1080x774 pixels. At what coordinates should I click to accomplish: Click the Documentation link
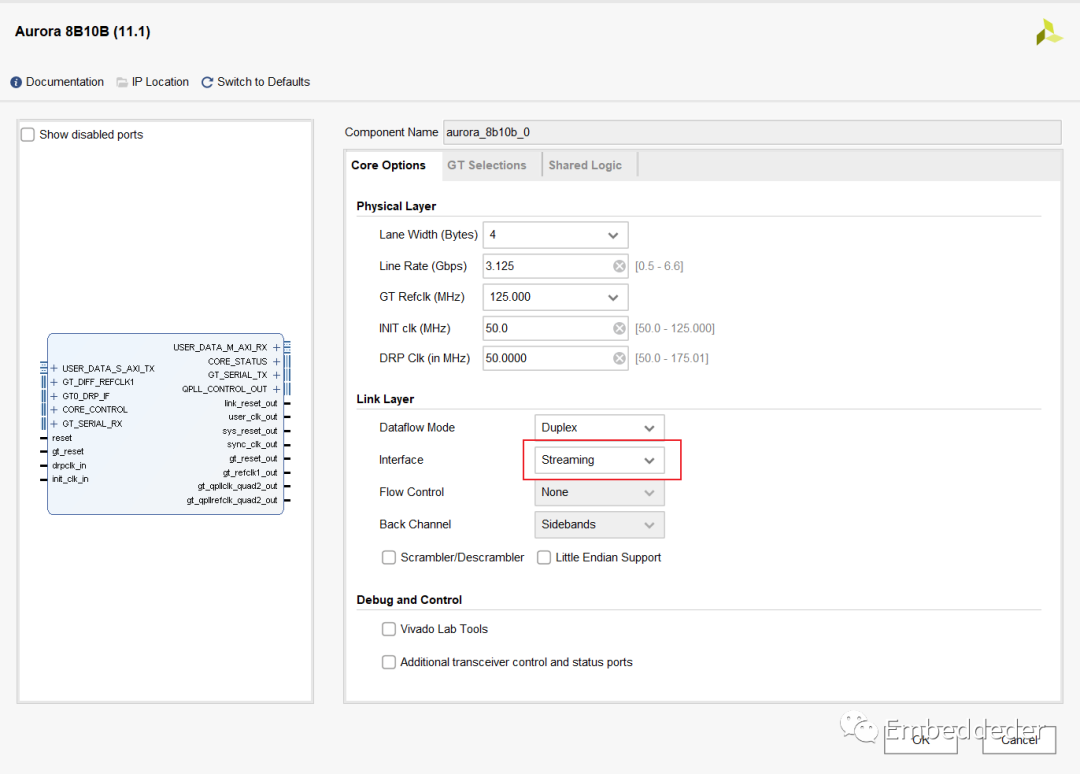(x=65, y=82)
